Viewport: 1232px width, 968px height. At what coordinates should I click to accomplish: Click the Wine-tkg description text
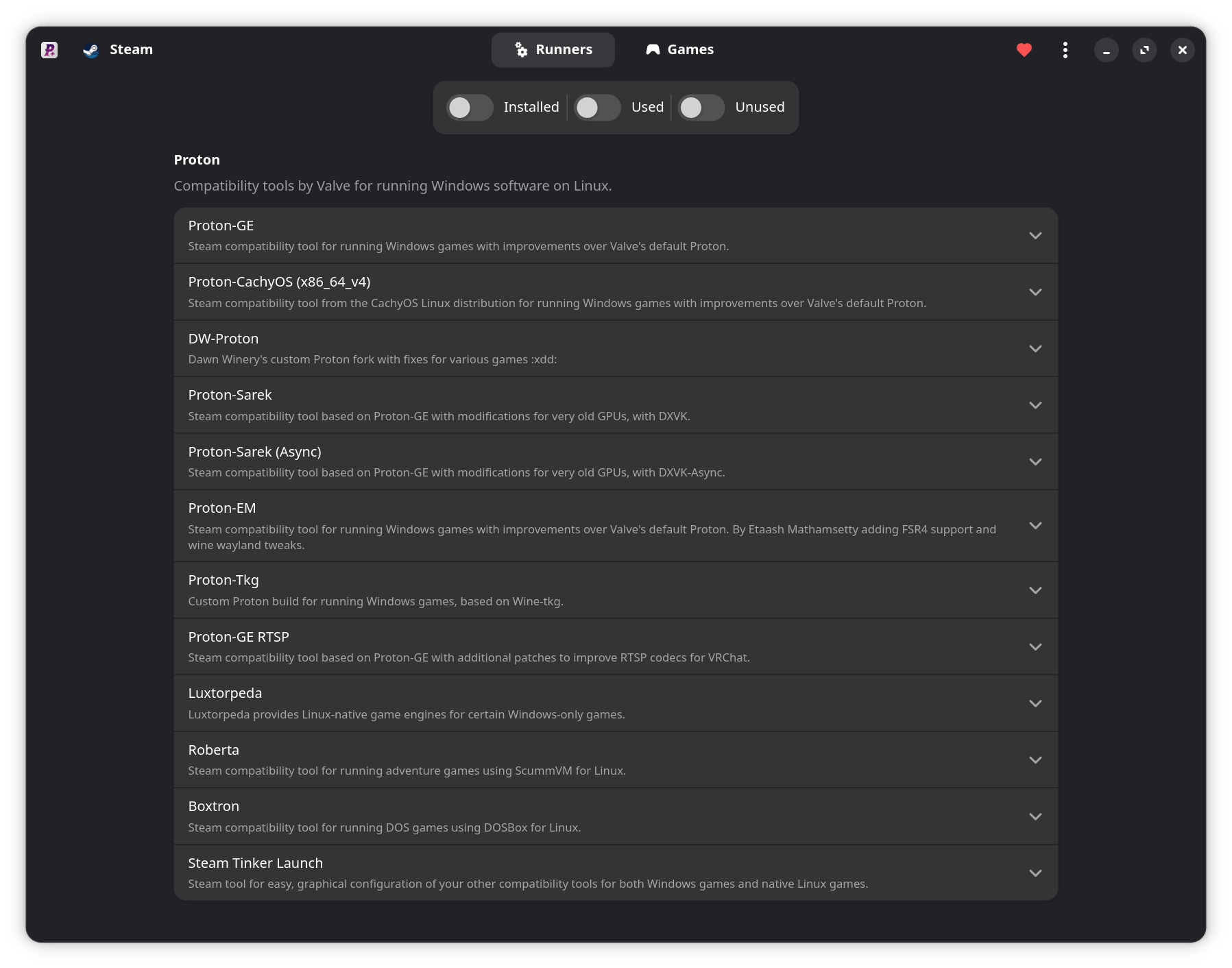tap(376, 601)
